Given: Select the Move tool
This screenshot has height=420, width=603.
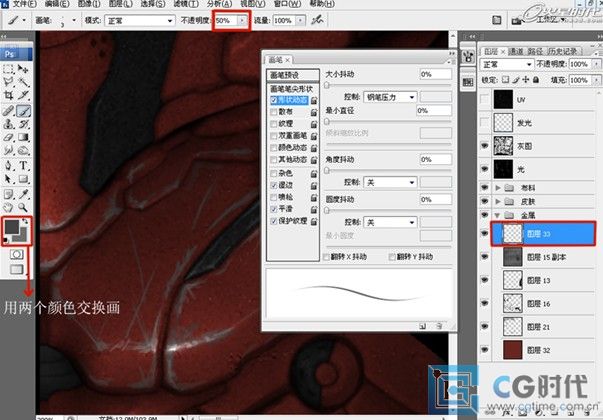Looking at the screenshot, I should click(x=23, y=69).
